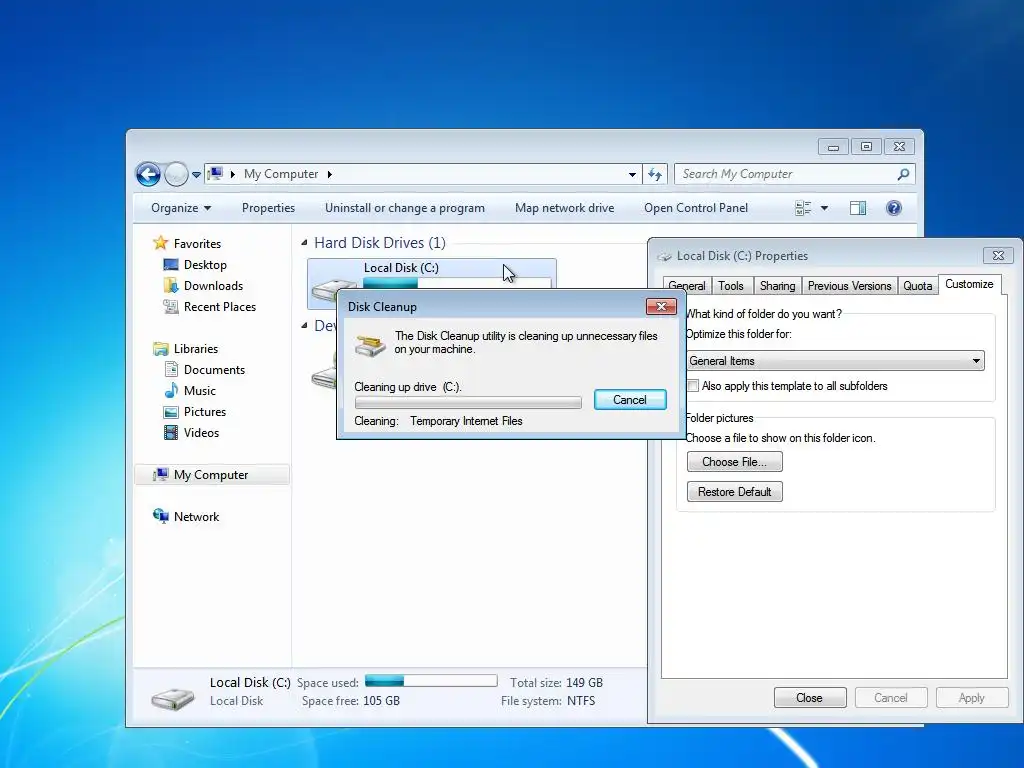
Task: Collapse the Hard Disk Drives group
Action: tap(304, 242)
